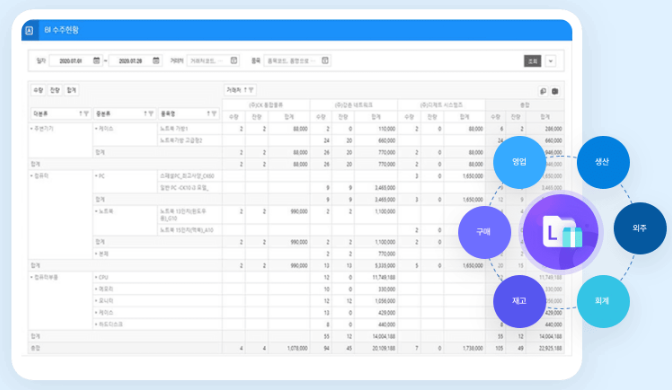Collapse the 주변기기 category row
This screenshot has height=390, width=672.
click(x=32, y=129)
